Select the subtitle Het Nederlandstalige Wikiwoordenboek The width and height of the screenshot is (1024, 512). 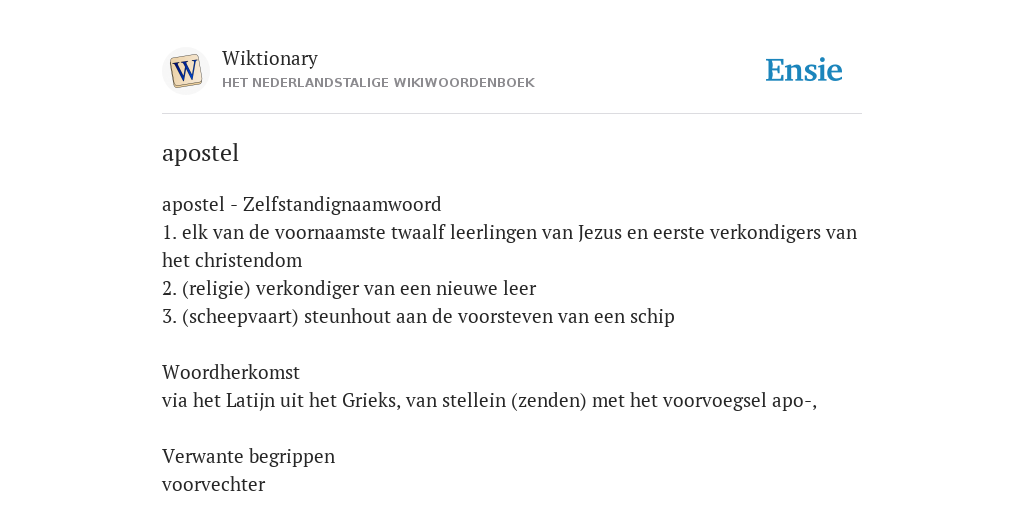click(378, 83)
